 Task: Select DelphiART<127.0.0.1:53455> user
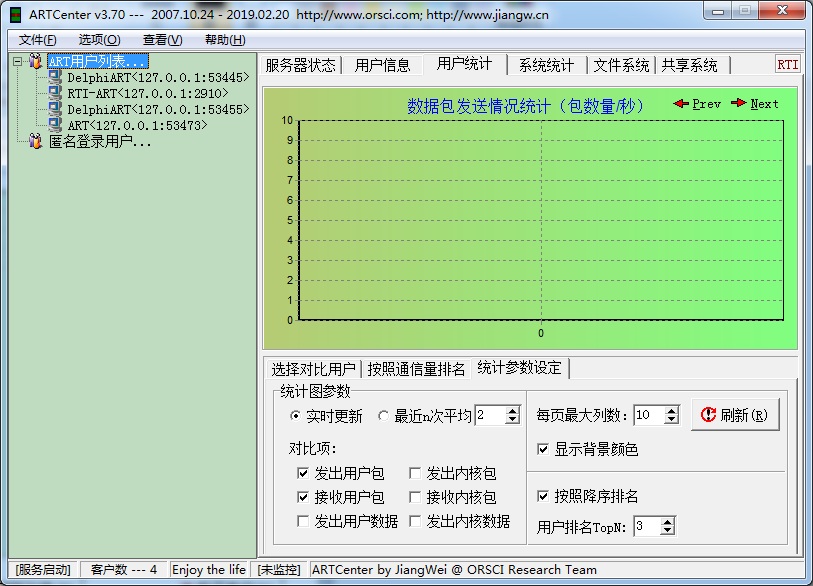(158, 109)
